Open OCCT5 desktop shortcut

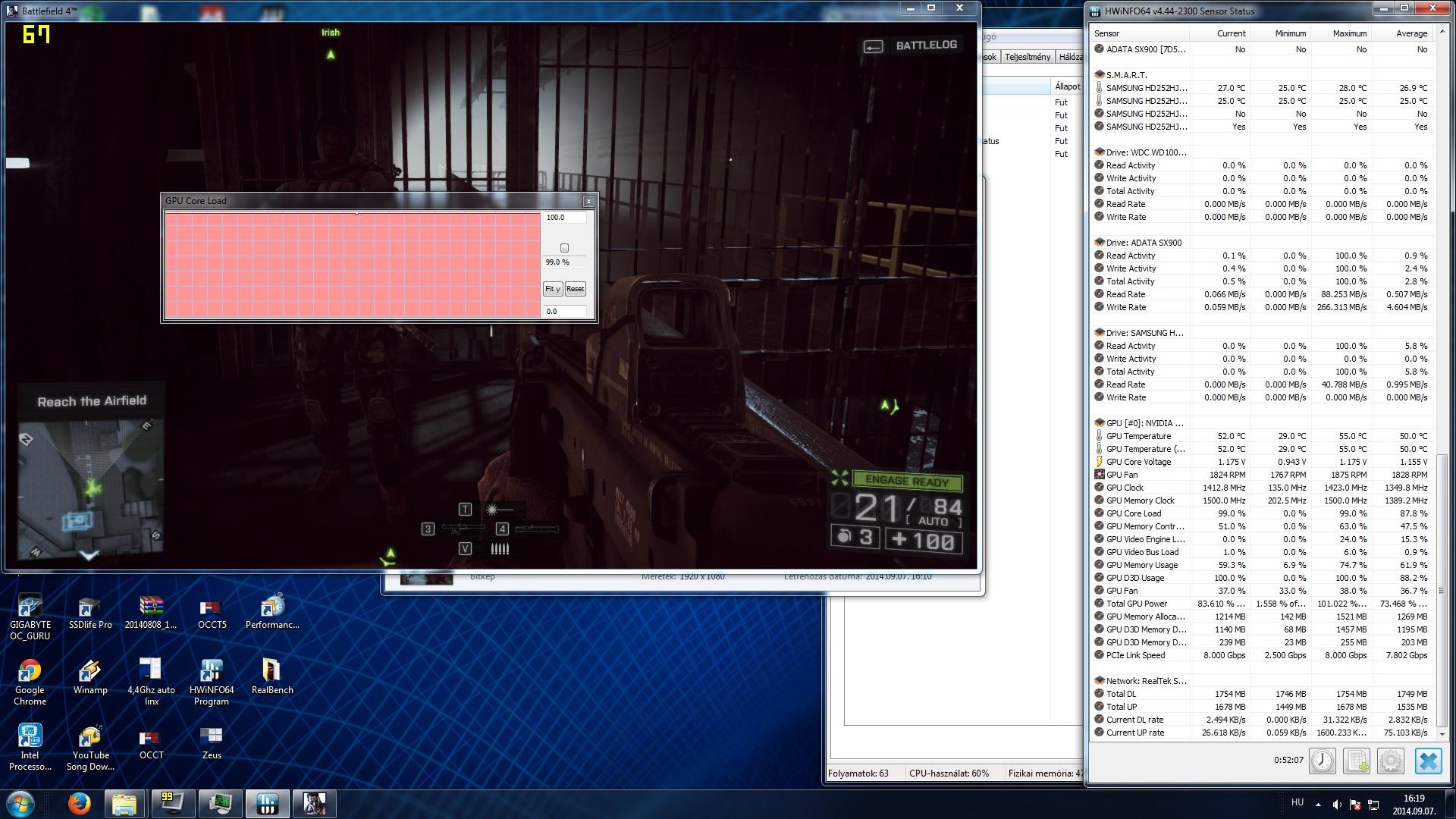[x=212, y=613]
